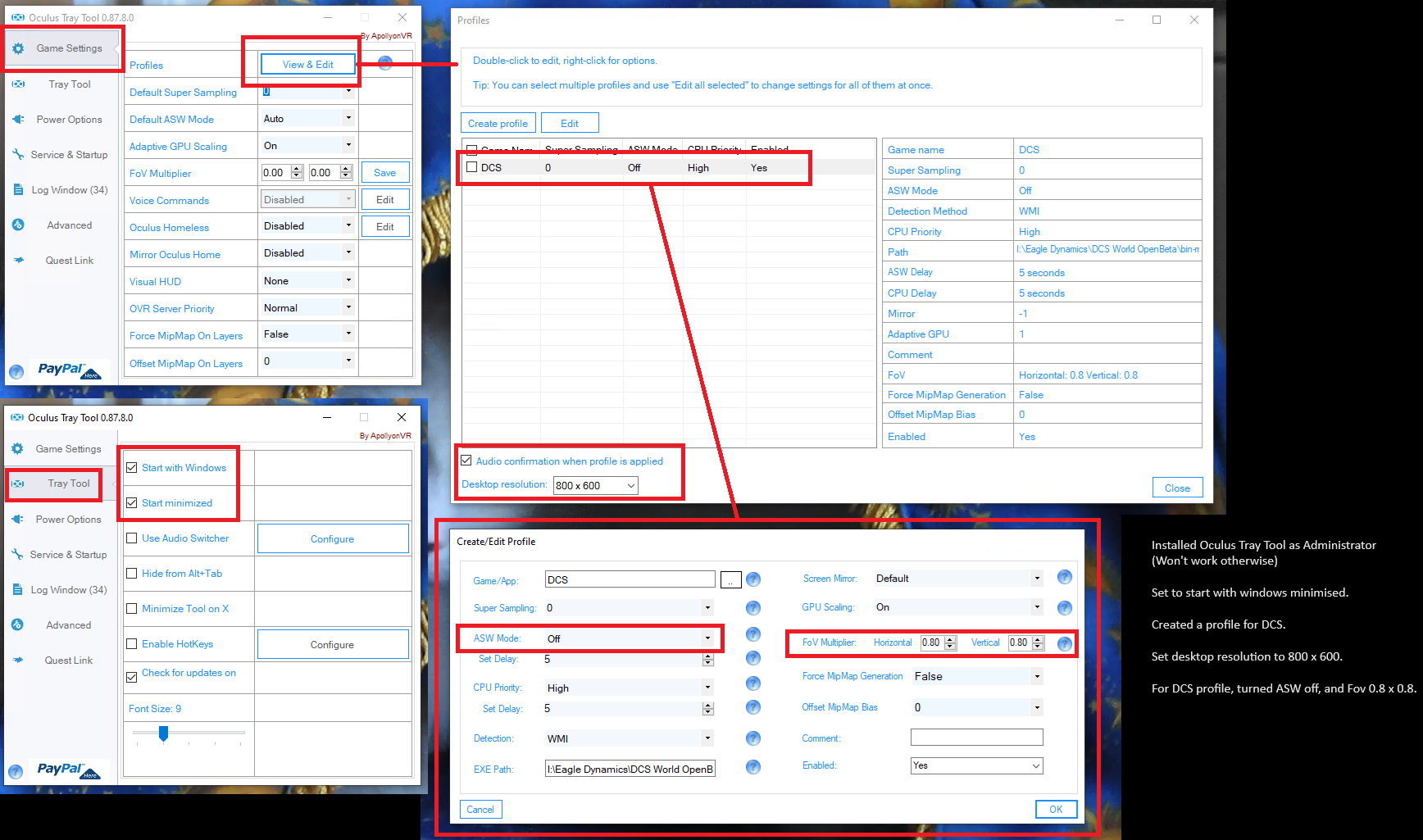This screenshot has width=1423, height=840.
Task: Click Close button in Profiles window
Action: tap(1178, 488)
